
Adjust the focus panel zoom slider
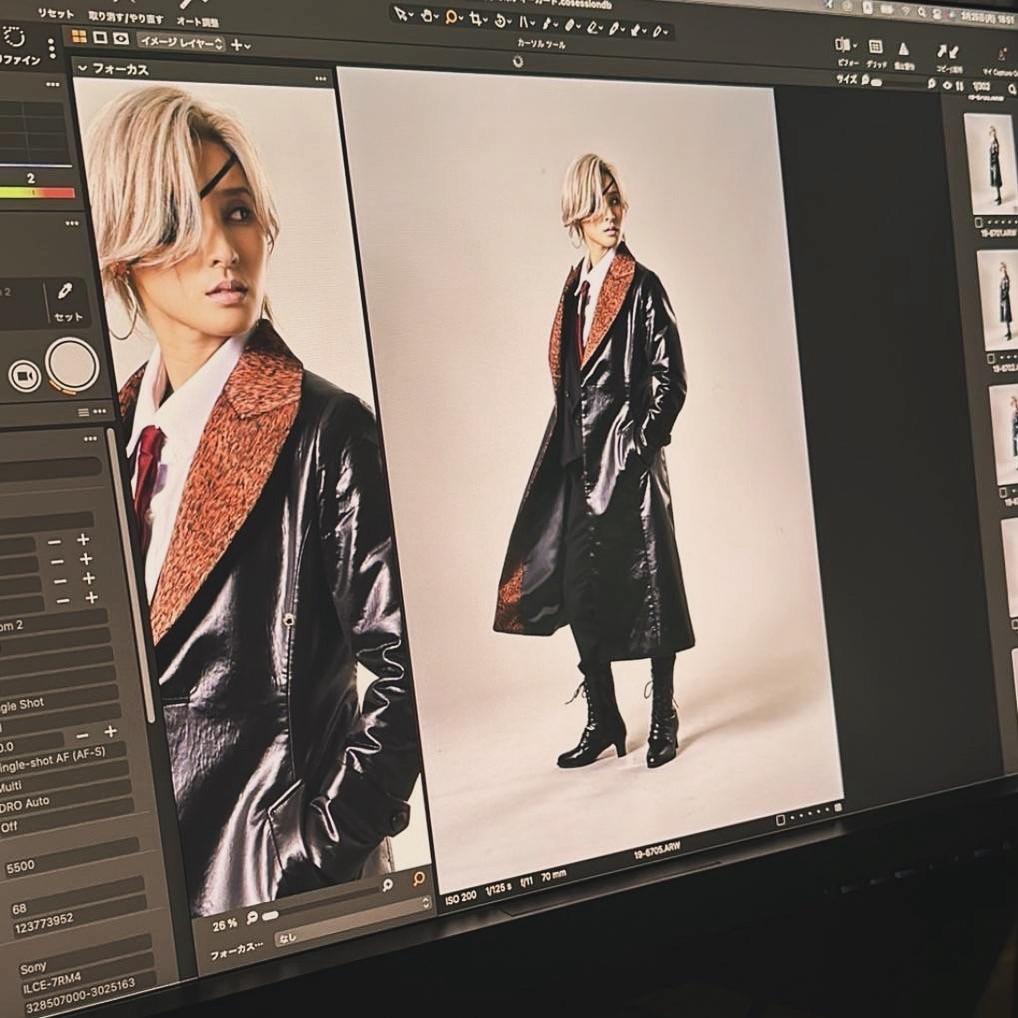click(x=270, y=915)
